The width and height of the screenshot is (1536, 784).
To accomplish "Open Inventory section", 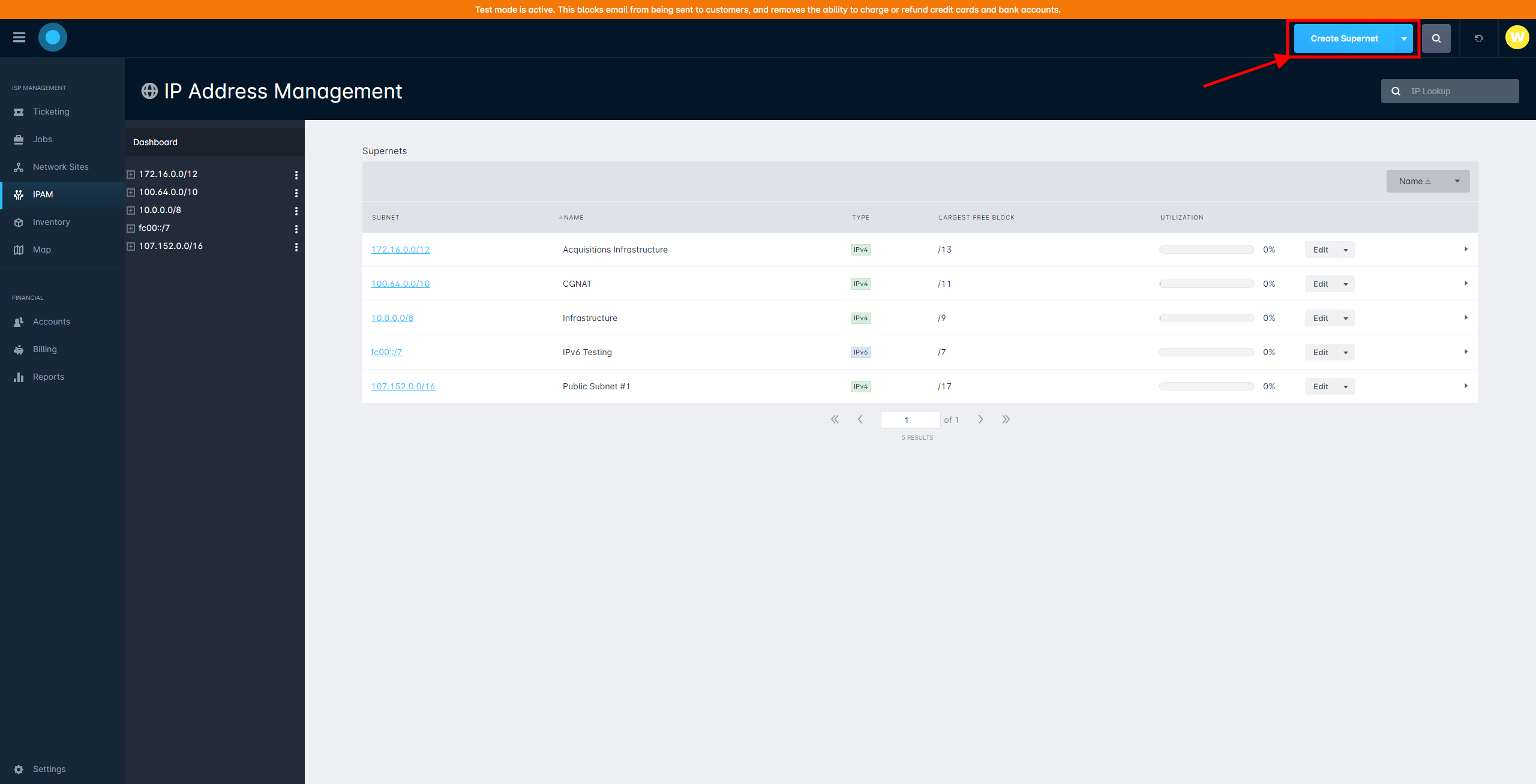I will [x=62, y=222].
